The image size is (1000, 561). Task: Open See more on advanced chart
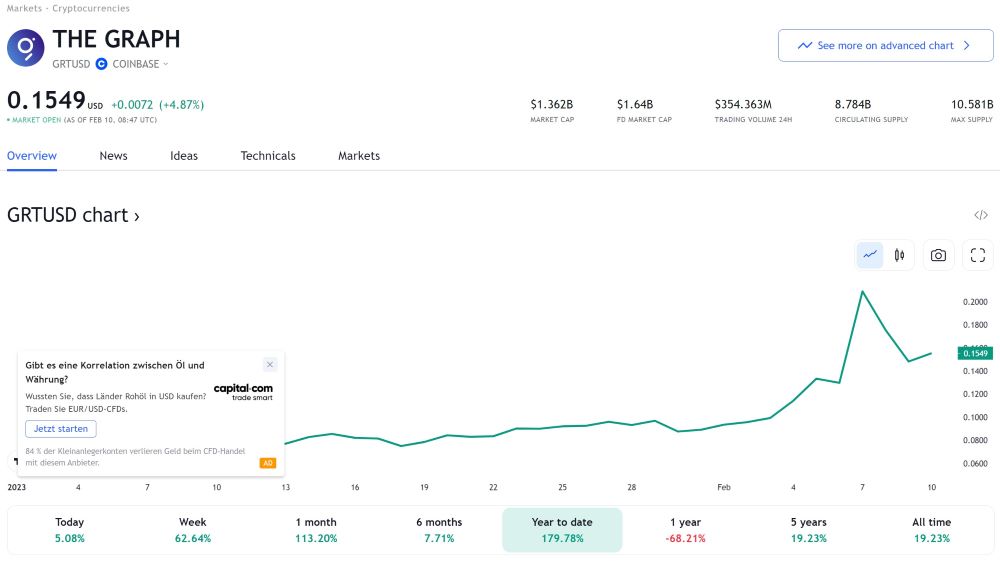click(x=885, y=45)
